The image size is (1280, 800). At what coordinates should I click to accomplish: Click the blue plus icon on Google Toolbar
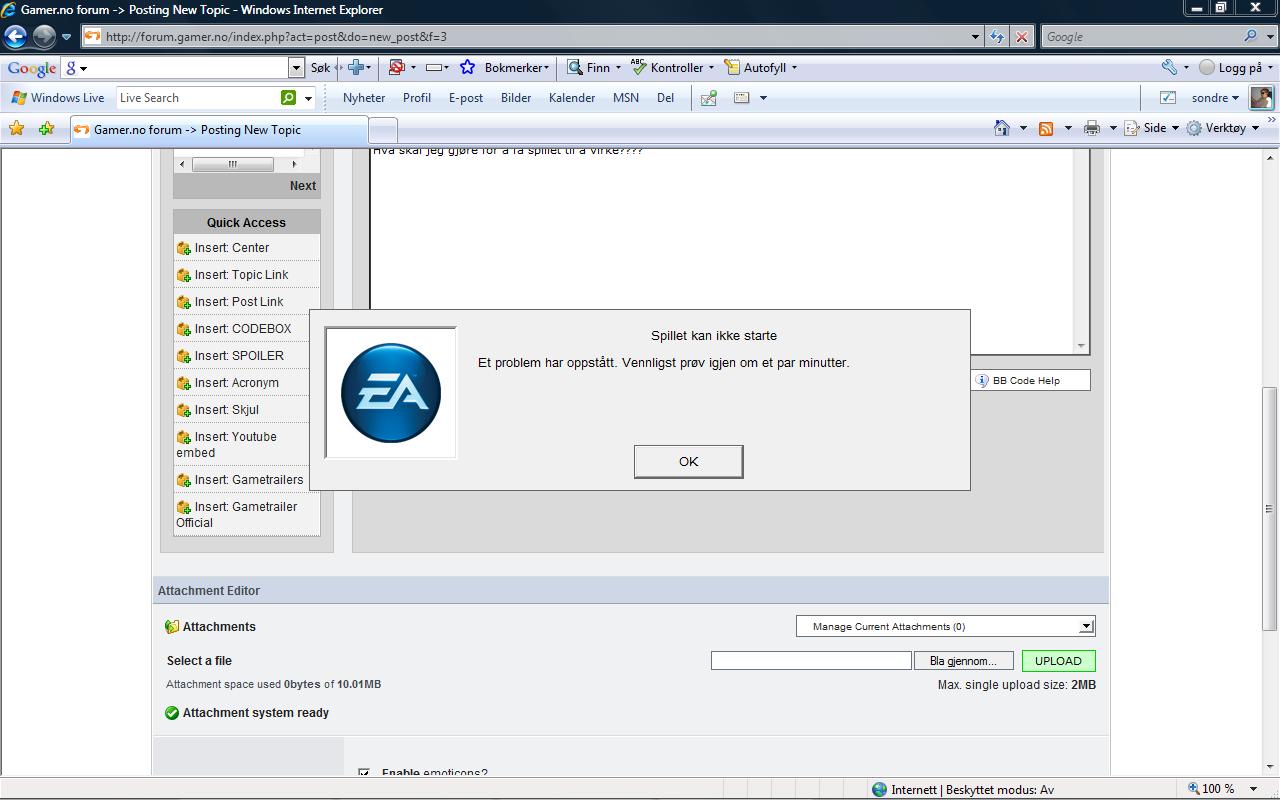(356, 68)
